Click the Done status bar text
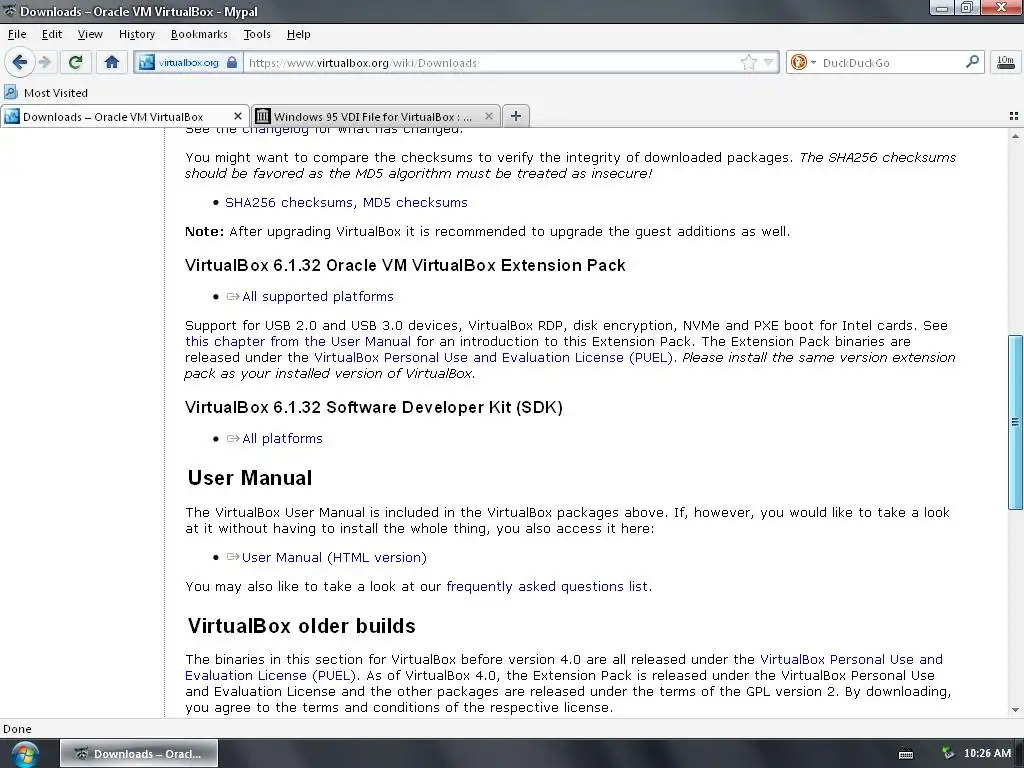Image resolution: width=1024 pixels, height=768 pixels. point(17,729)
